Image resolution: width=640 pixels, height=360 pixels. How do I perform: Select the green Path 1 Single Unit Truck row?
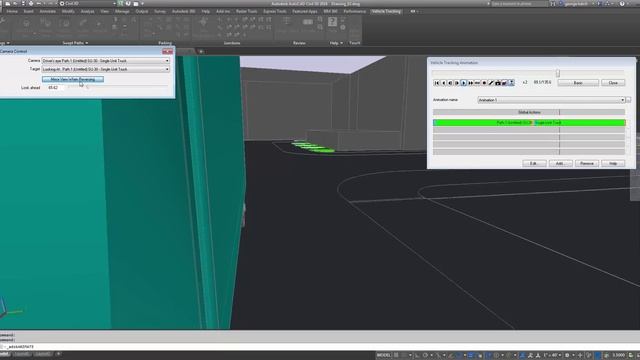coord(529,122)
